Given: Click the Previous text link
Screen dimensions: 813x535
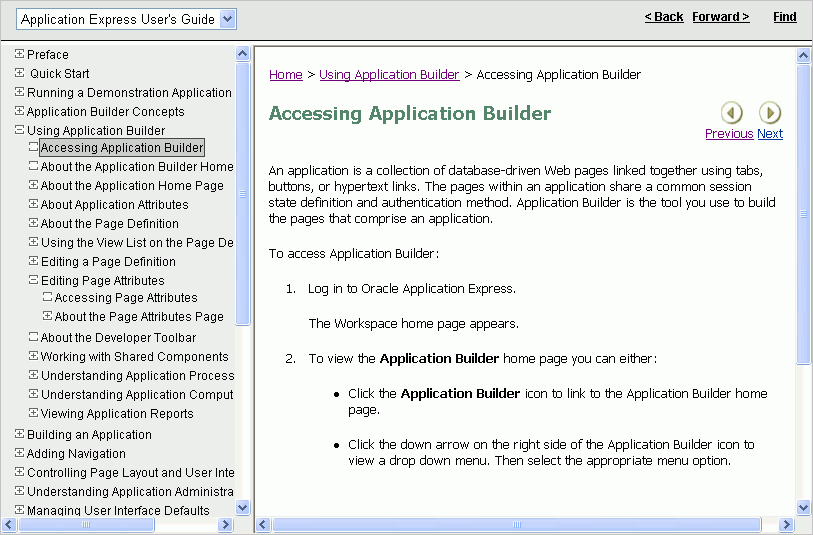Looking at the screenshot, I should (x=728, y=134).
